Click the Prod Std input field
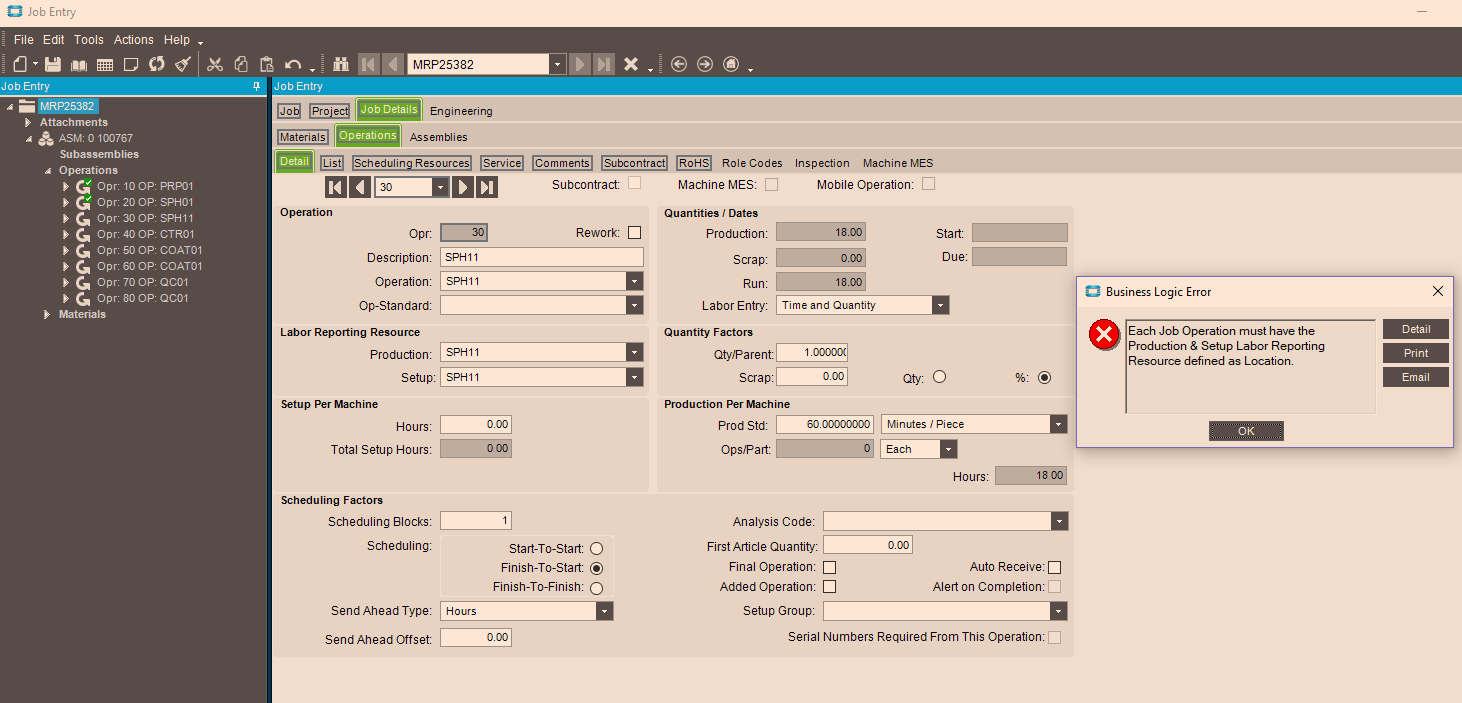 (825, 424)
